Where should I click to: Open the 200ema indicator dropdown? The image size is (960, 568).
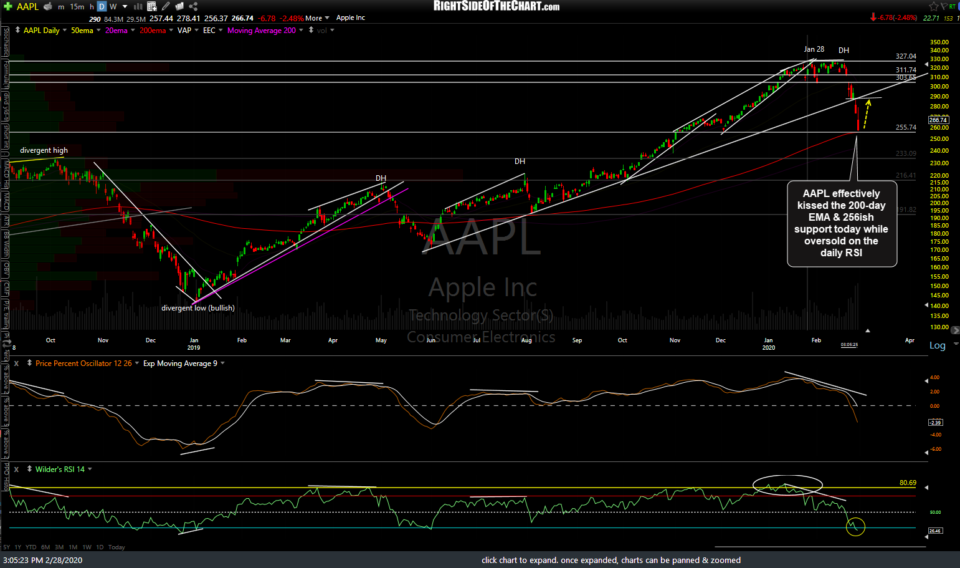click(x=171, y=30)
